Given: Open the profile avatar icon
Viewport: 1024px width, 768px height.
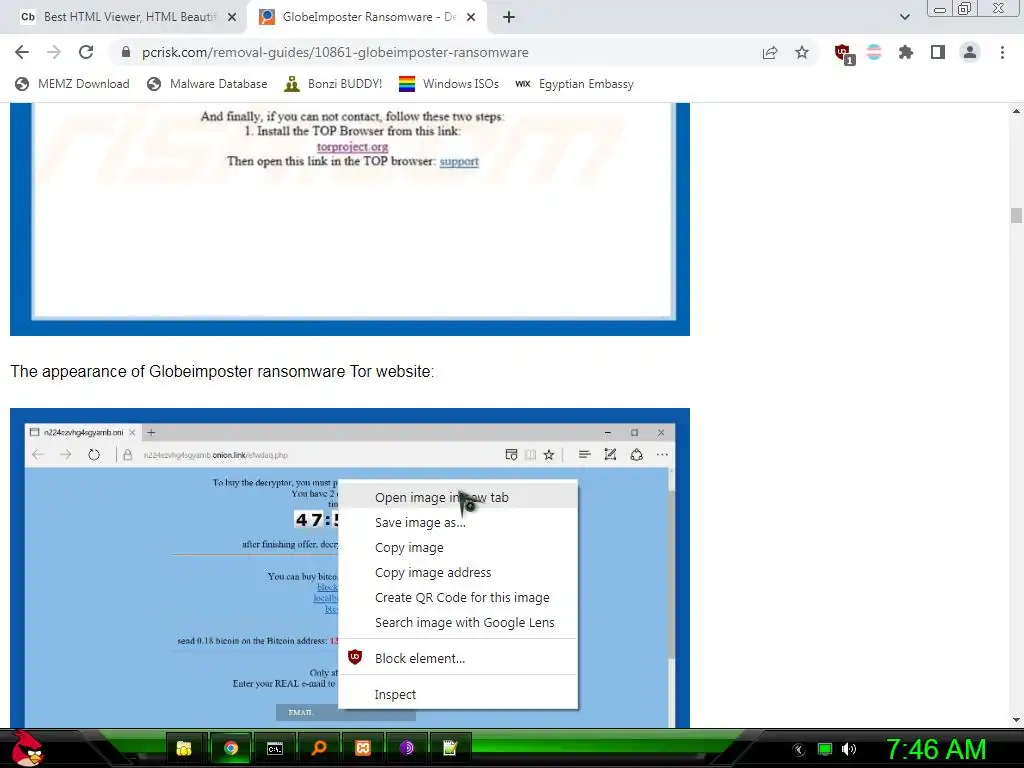Looking at the screenshot, I should pos(970,52).
